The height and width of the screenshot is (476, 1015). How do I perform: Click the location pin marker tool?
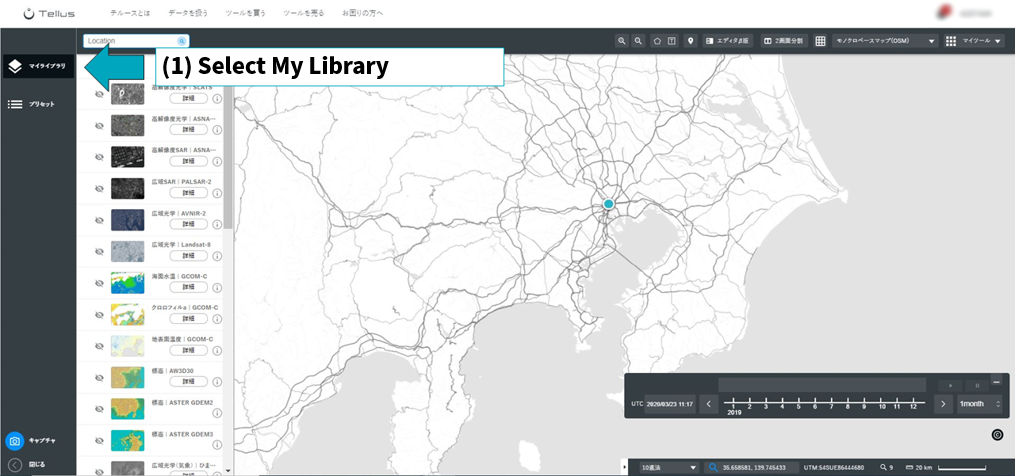pos(691,41)
